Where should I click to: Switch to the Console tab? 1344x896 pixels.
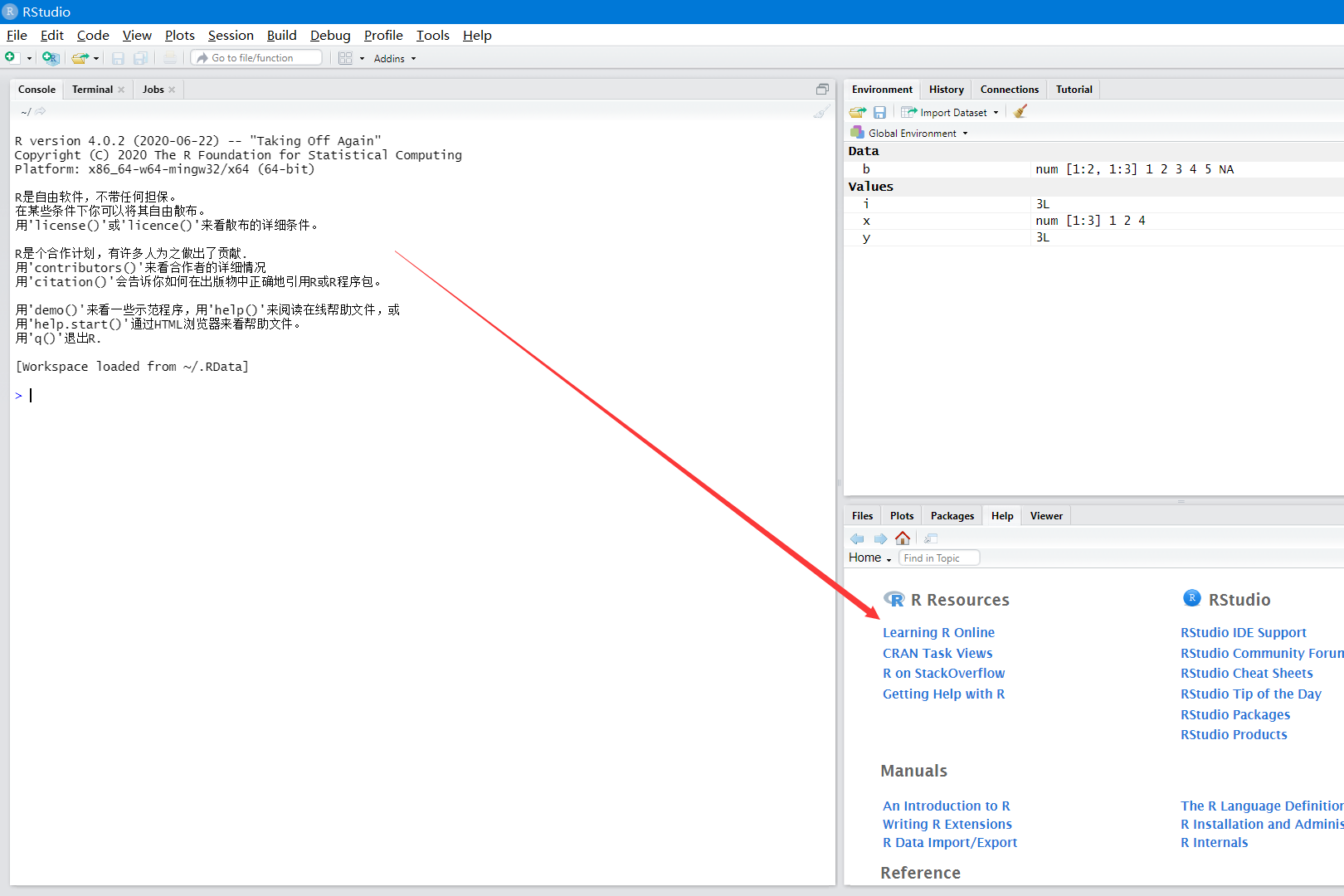[37, 90]
